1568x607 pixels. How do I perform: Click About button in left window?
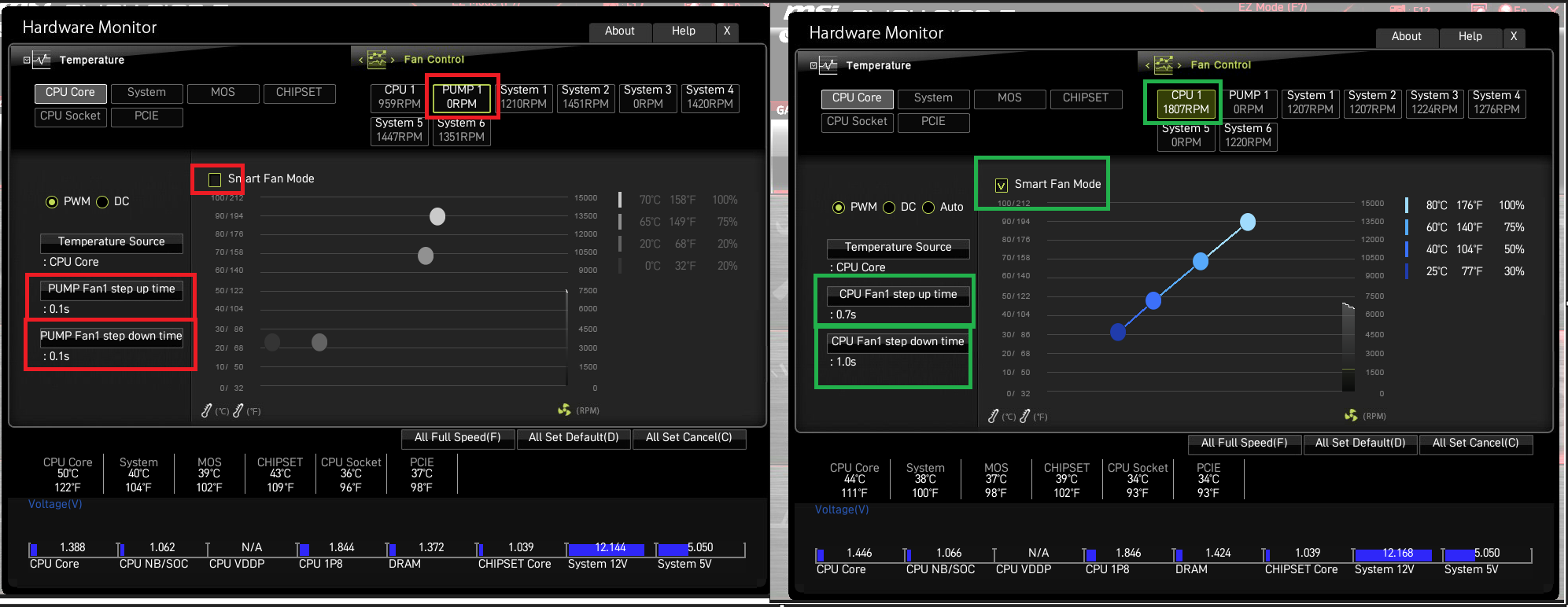pyautogui.click(x=620, y=31)
